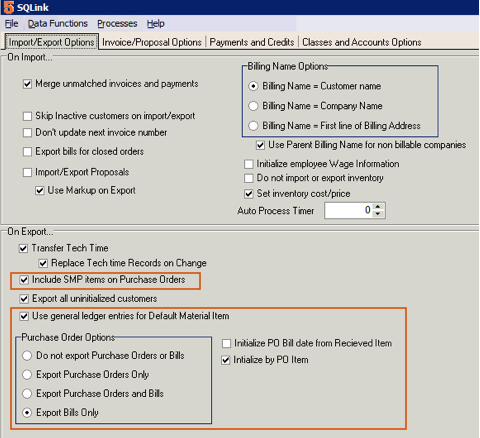Select Billing Name = Customer name radio
The image size is (480, 438).
coord(253,86)
